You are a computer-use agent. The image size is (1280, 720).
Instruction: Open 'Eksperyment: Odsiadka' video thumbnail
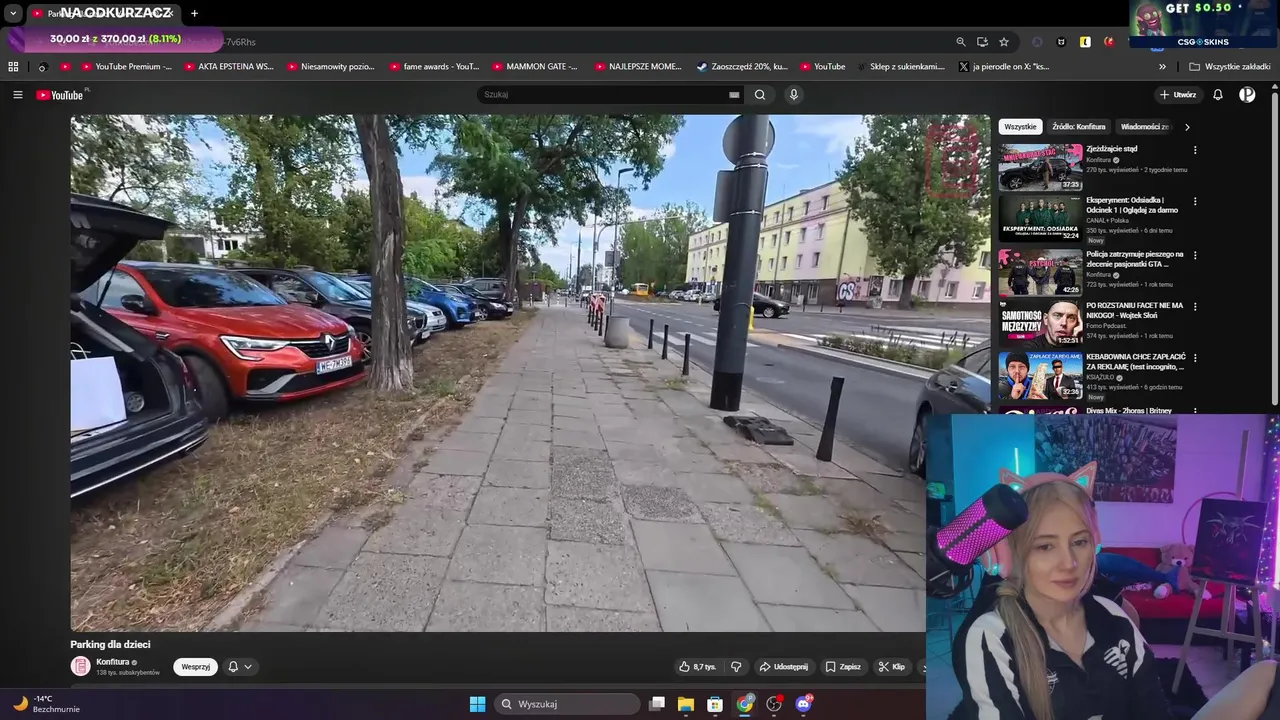[x=1040, y=218]
